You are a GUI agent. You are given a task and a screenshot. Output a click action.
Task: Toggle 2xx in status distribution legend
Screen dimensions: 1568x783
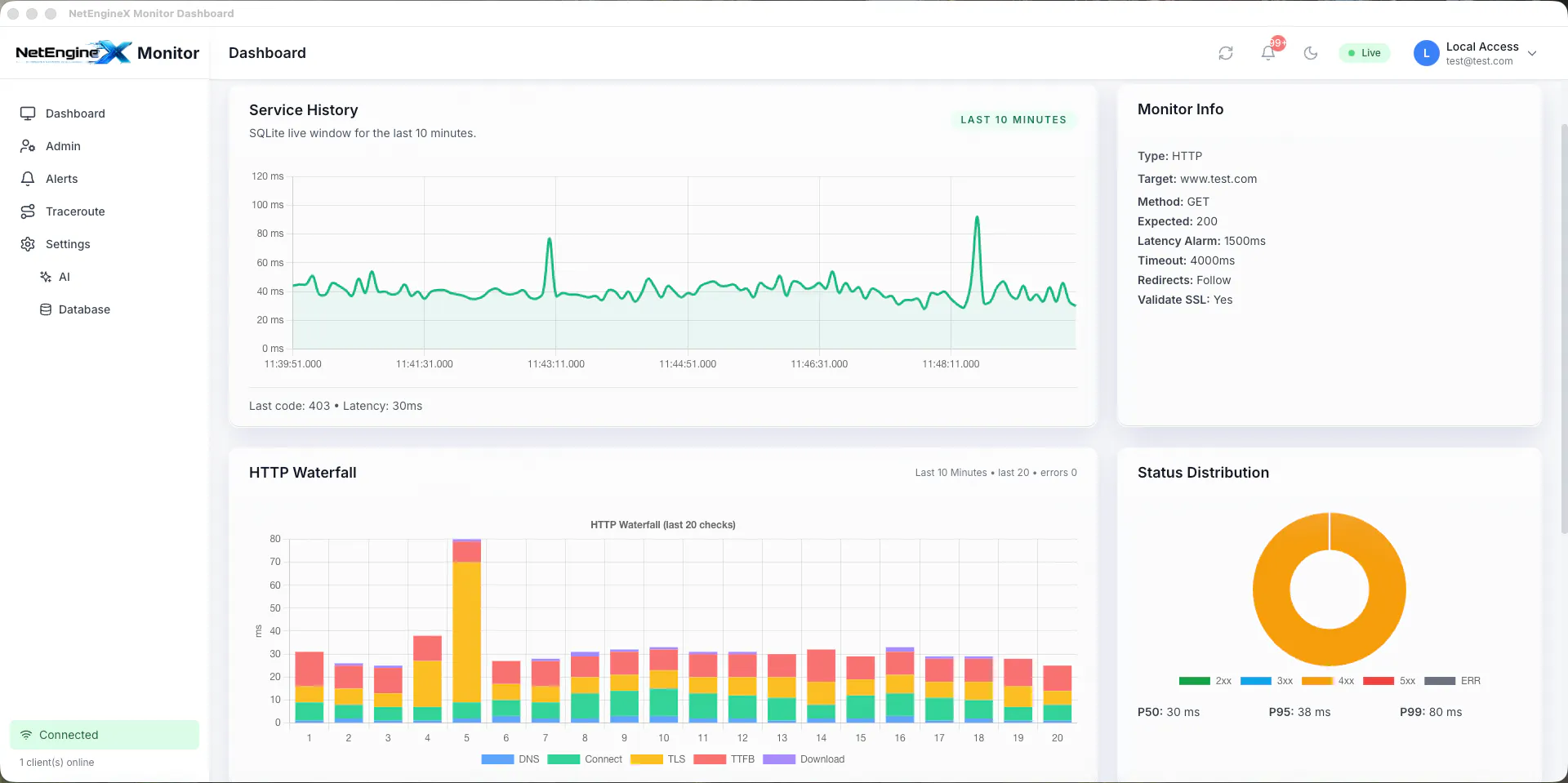[1205, 681]
